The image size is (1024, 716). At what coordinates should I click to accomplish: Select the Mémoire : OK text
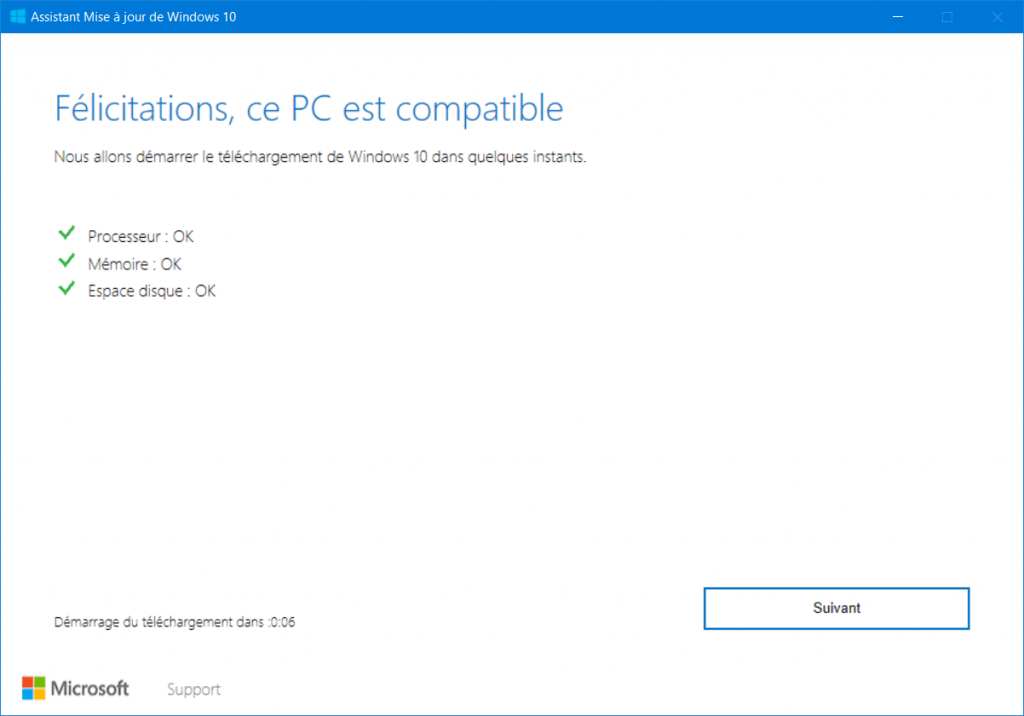coord(135,264)
